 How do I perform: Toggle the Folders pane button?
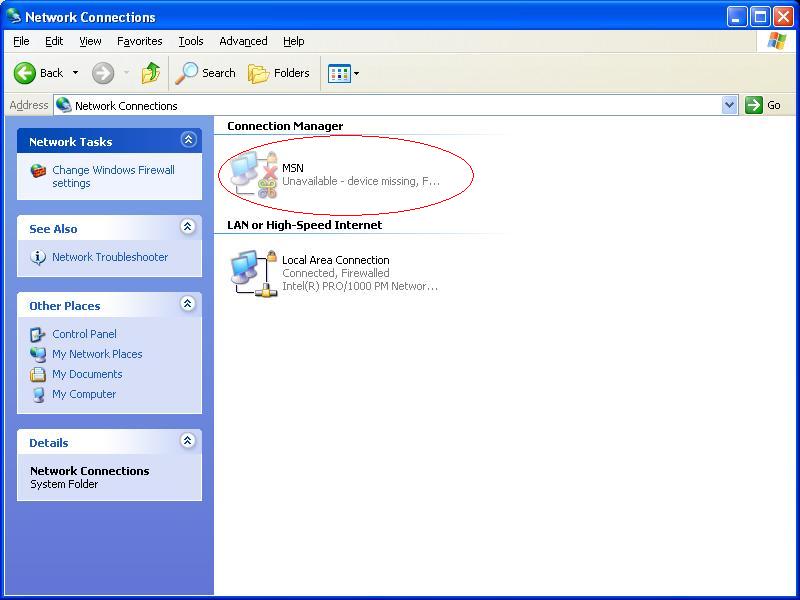tap(279, 73)
